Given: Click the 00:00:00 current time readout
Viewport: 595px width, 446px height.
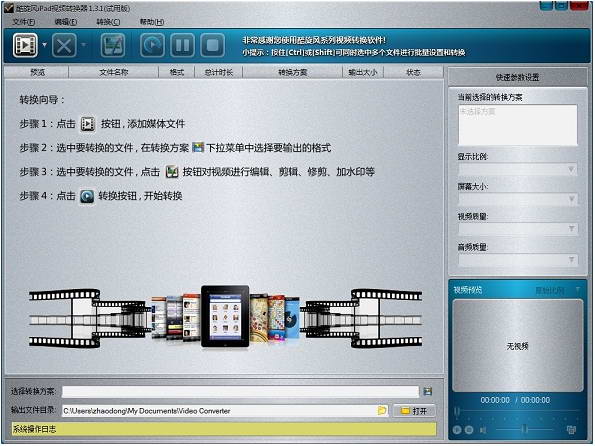Looking at the screenshot, I should coord(495,400).
